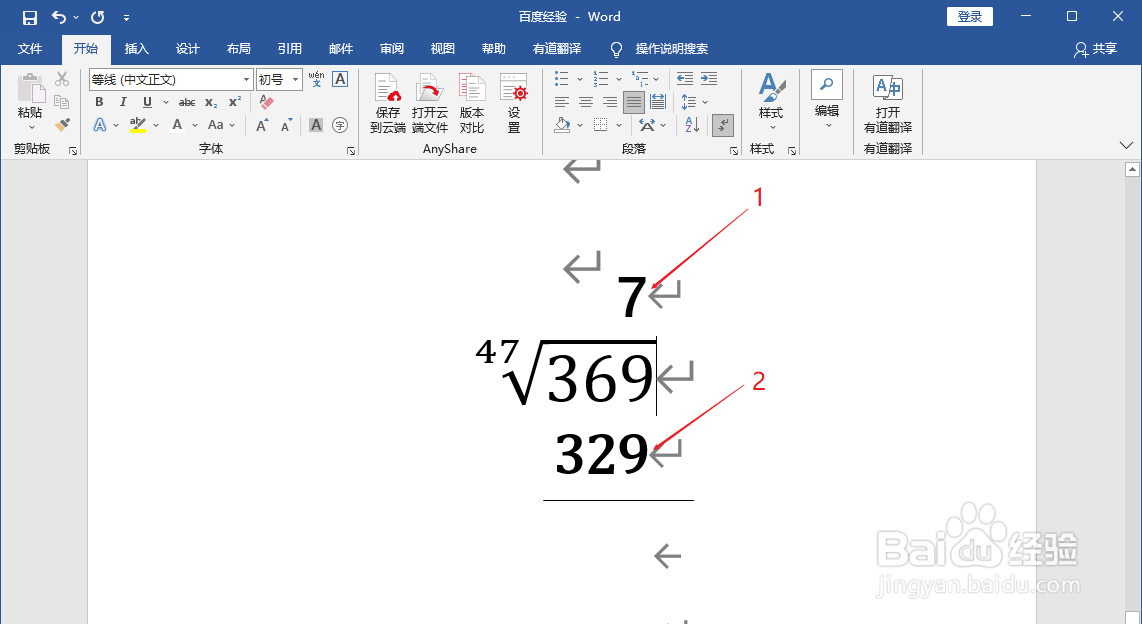Switch to the 插入 ribbon tab

click(x=137, y=48)
